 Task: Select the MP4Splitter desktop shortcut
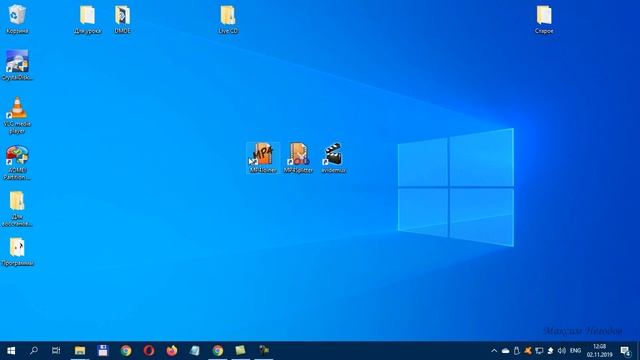(x=298, y=158)
